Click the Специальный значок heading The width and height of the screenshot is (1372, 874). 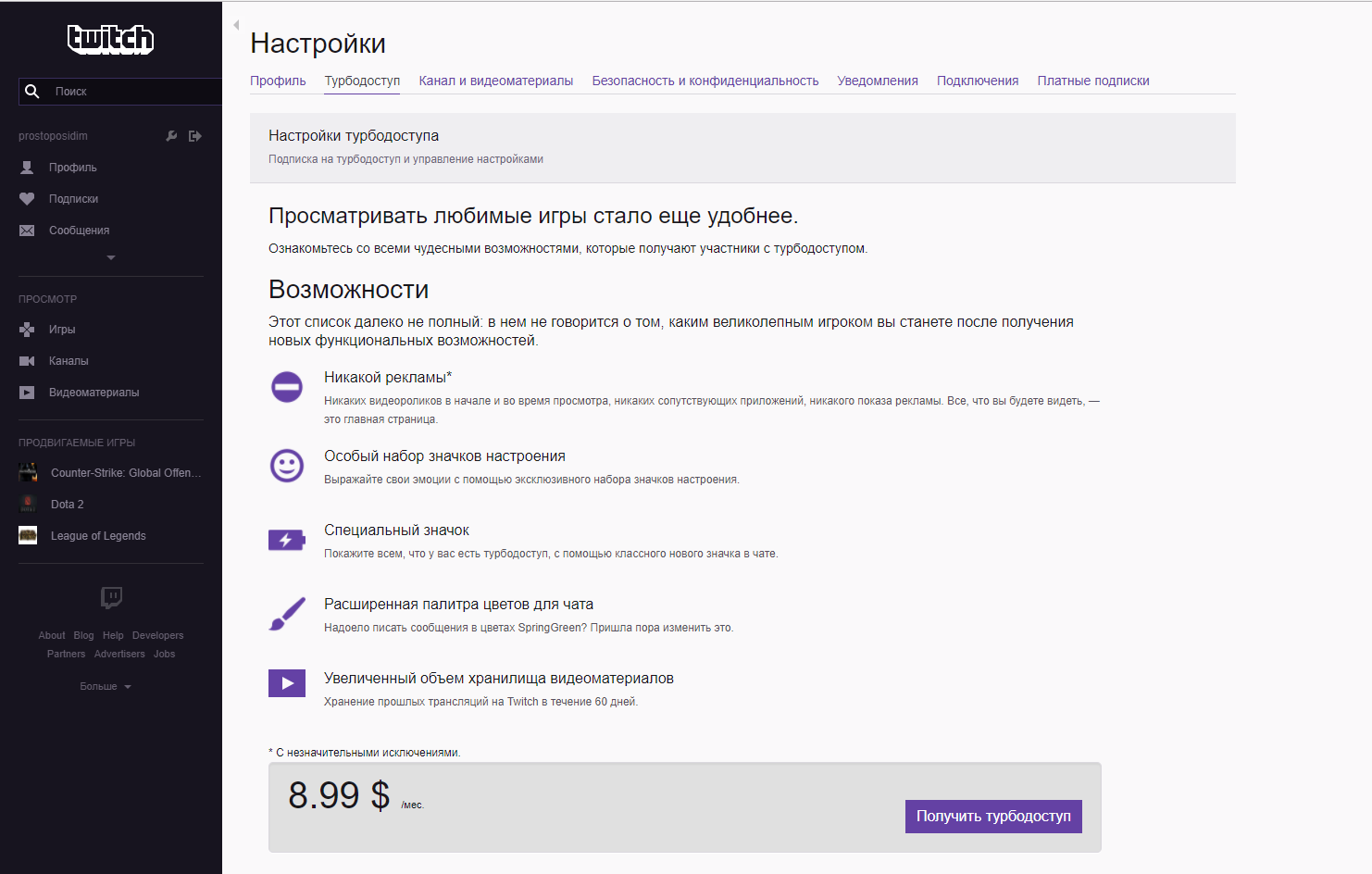396,531
